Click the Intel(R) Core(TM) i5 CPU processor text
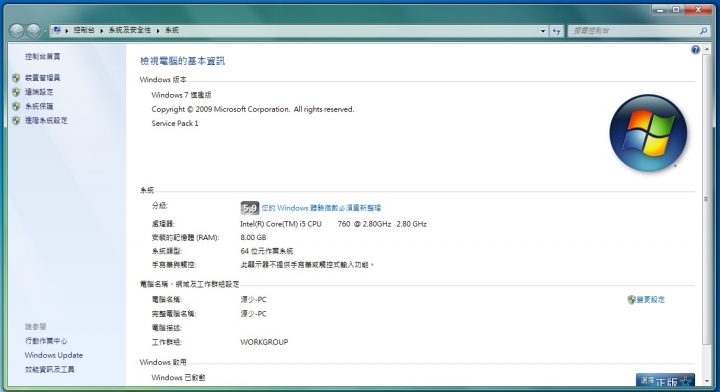Image resolution: width=720 pixels, height=392 pixels. point(281,224)
